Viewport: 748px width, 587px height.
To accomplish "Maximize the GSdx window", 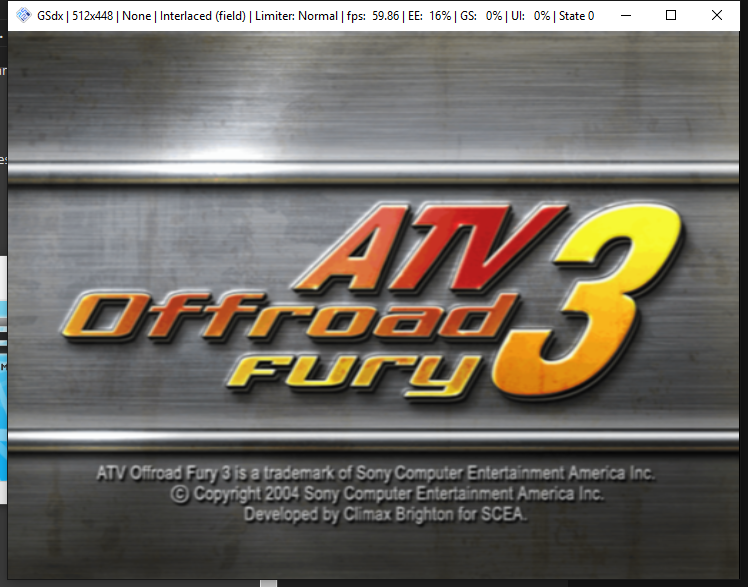I will (x=671, y=16).
